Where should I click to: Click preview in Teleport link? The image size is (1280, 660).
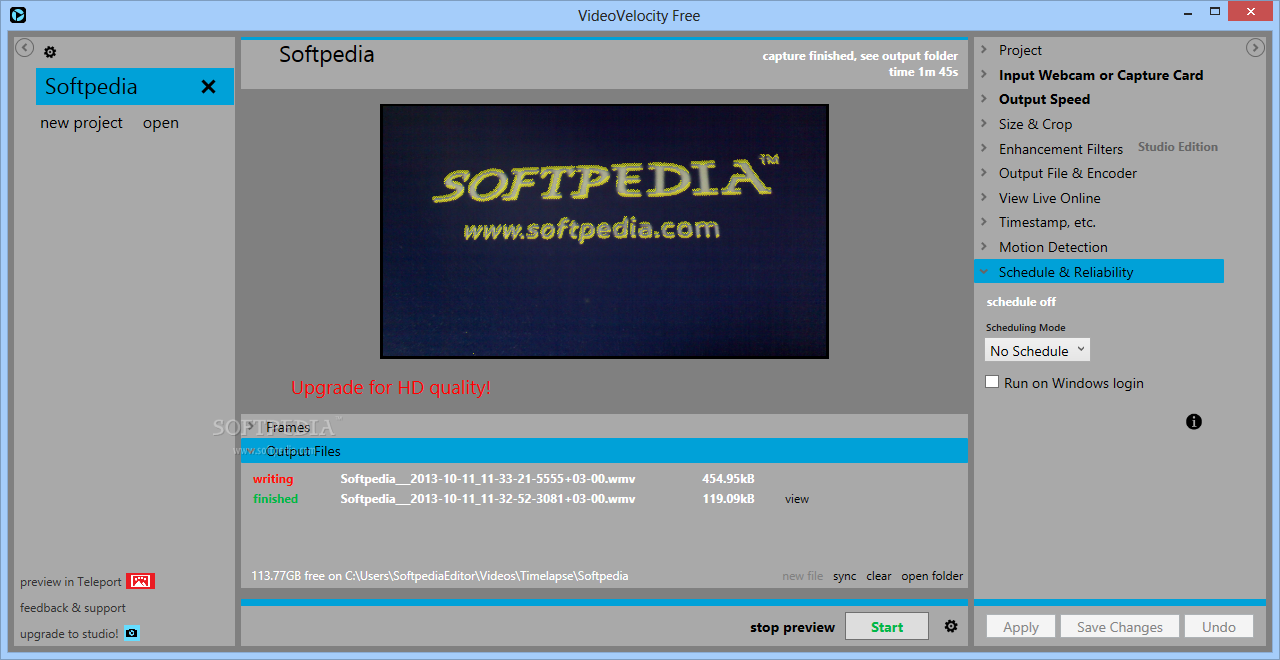pyautogui.click(x=71, y=582)
